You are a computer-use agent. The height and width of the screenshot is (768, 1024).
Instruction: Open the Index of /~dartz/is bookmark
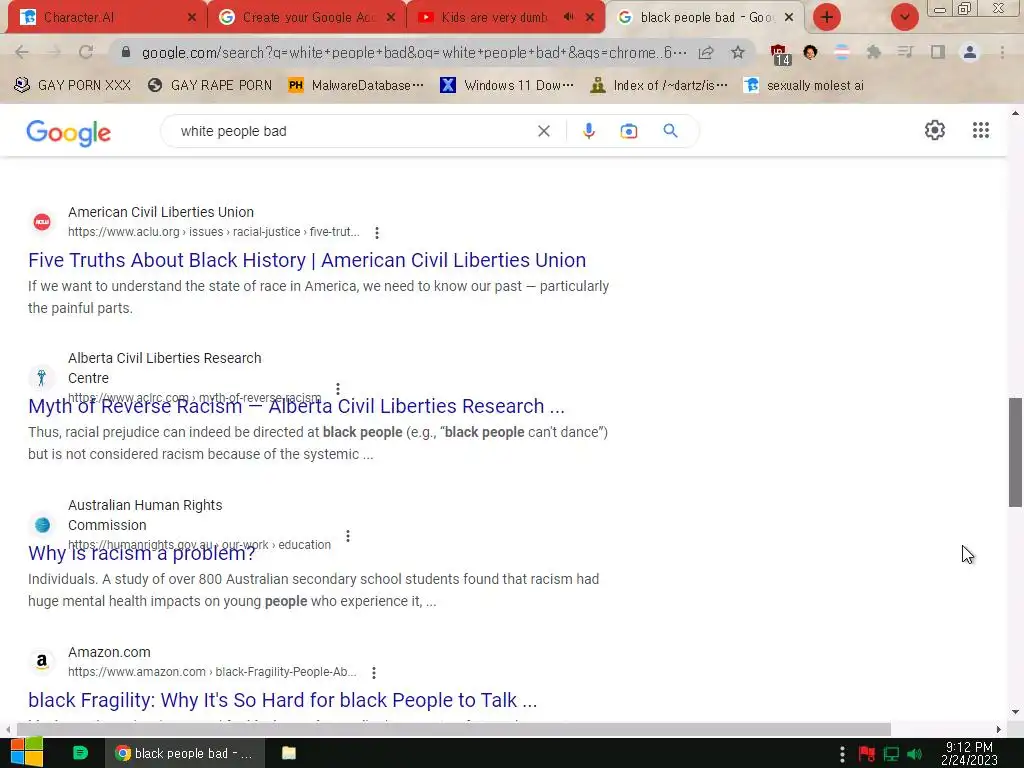[658, 85]
